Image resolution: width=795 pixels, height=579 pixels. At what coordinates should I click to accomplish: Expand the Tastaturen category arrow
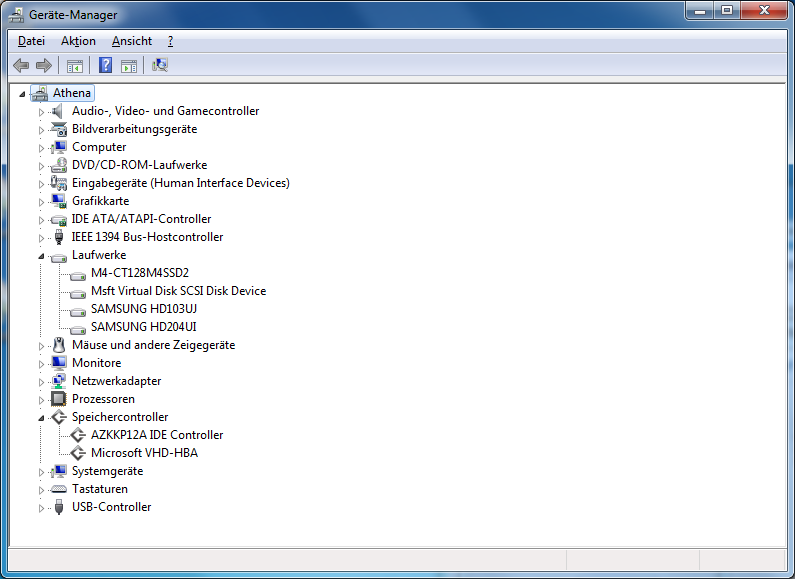(x=41, y=490)
